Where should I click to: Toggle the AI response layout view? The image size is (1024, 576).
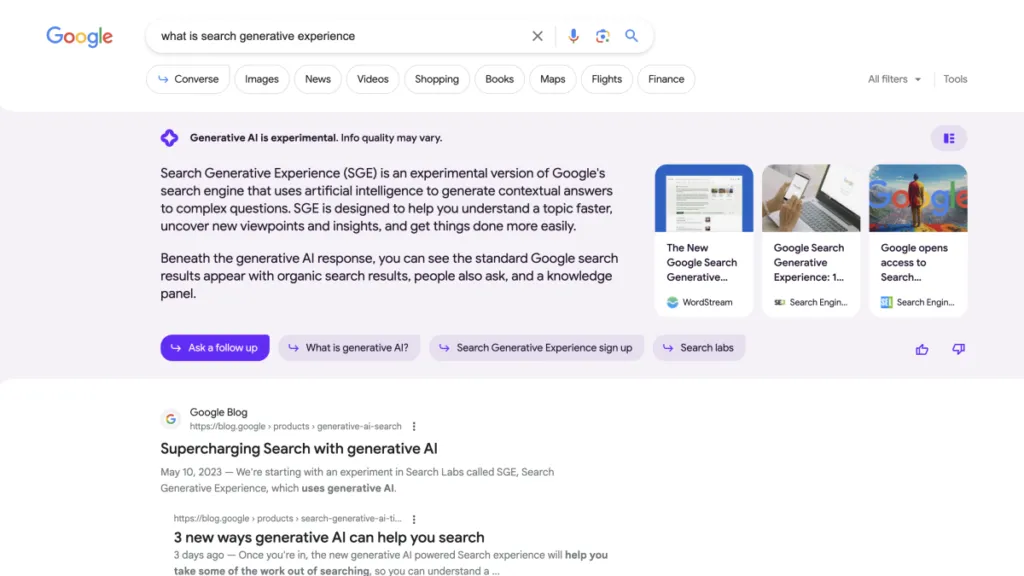949,138
